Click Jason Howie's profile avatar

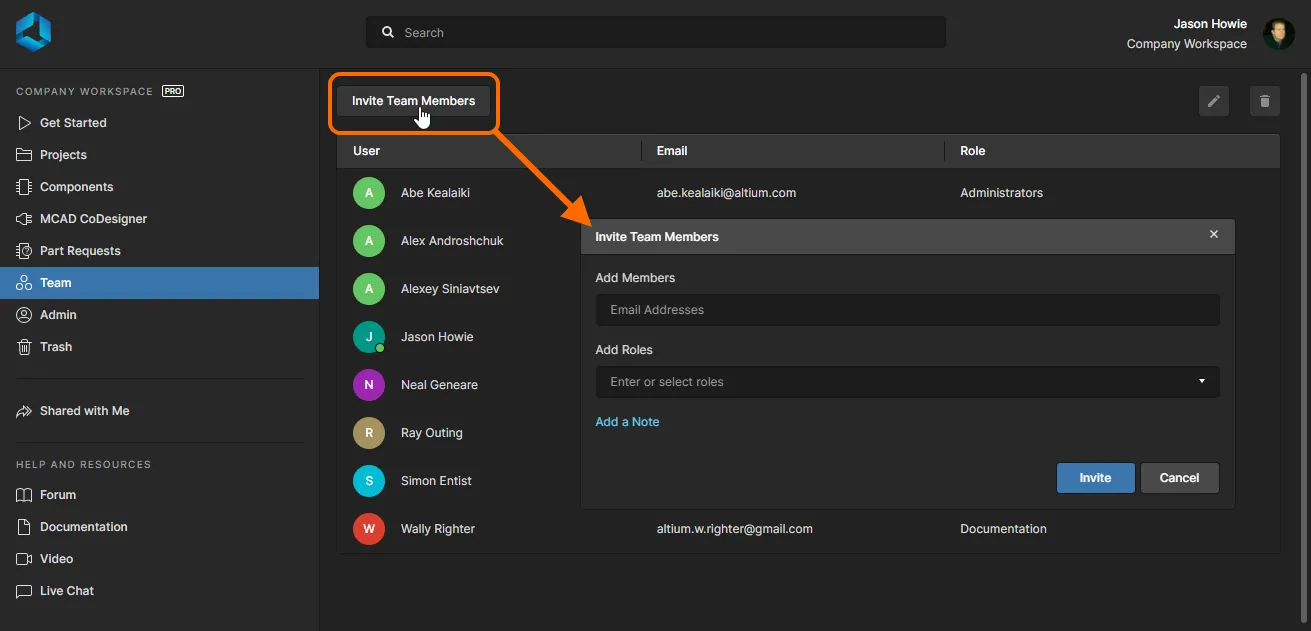pos(1279,34)
